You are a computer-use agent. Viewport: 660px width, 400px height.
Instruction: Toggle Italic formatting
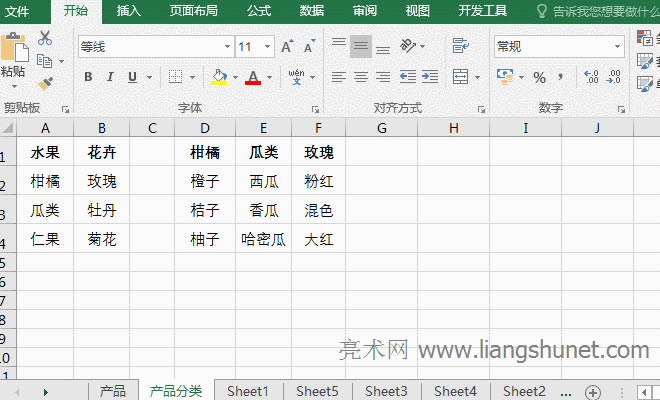pos(111,77)
